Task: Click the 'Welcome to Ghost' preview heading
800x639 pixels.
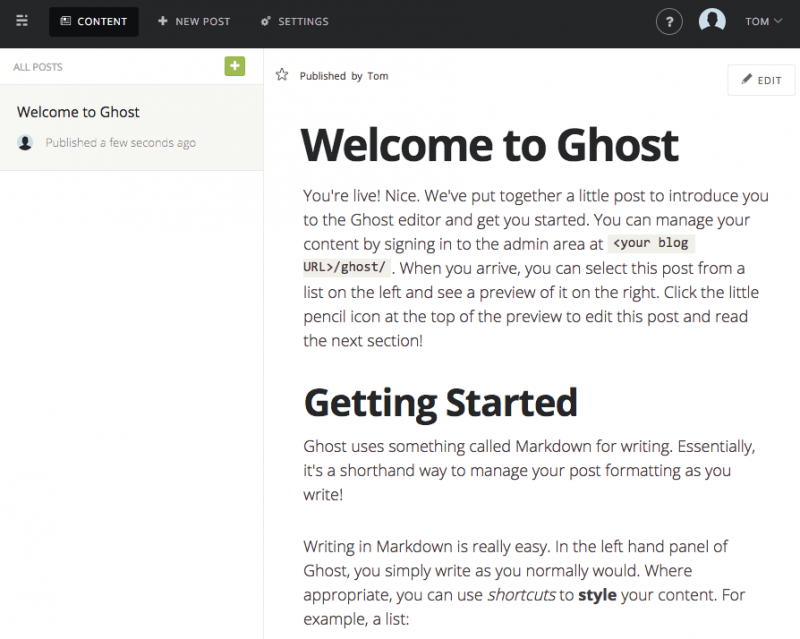Action: tap(490, 145)
